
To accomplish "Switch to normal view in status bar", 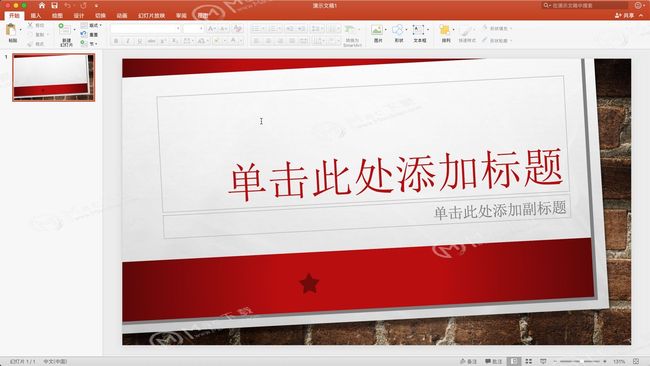I will (514, 361).
